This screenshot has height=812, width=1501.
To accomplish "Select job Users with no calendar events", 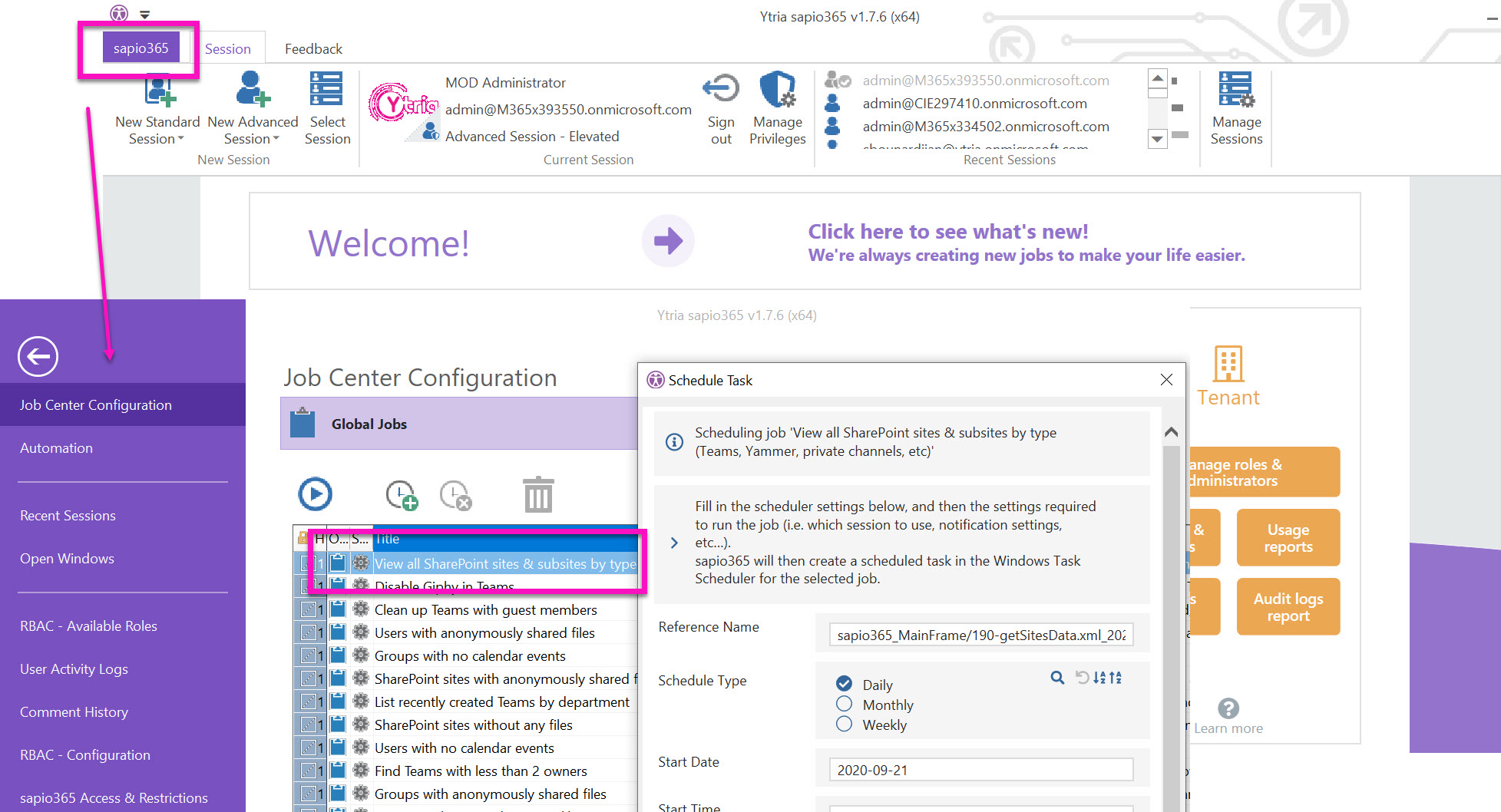I will pos(464,748).
